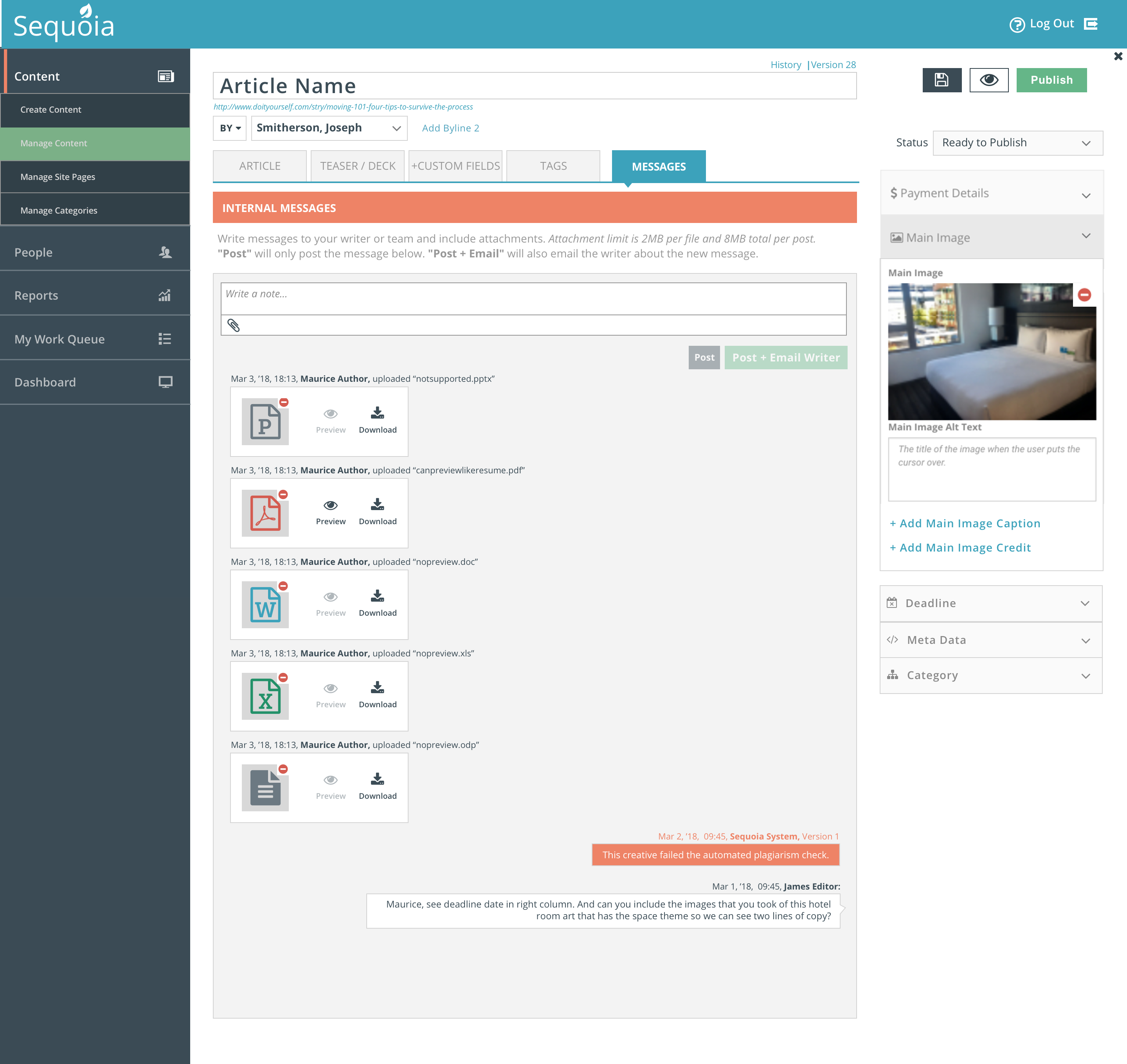
Task: Switch to the TEASER / DECK tab
Action: coord(358,166)
